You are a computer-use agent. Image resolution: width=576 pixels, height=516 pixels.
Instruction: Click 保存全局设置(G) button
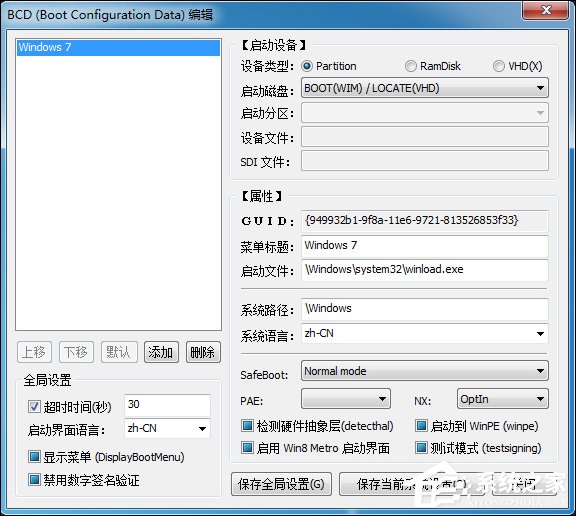281,484
